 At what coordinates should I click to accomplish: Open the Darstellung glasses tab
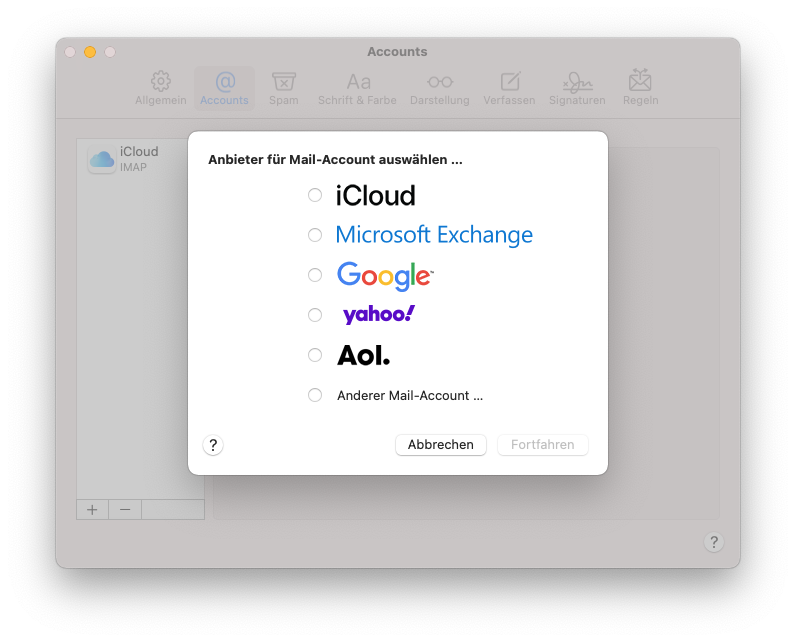point(440,88)
